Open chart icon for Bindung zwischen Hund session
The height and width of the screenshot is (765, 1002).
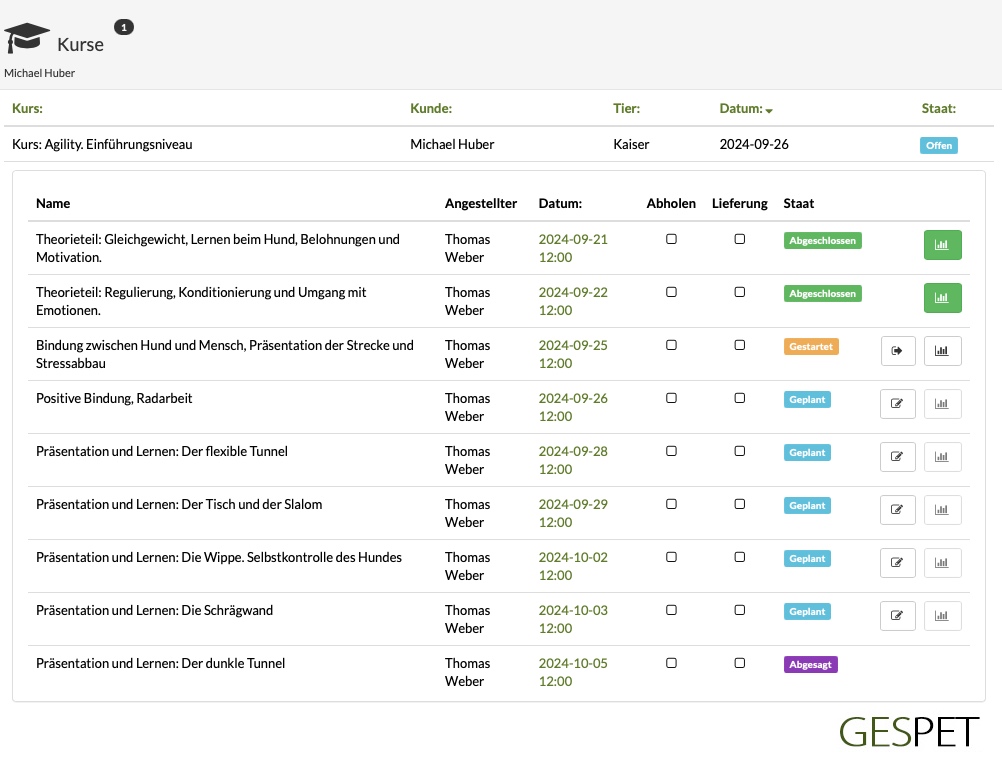(942, 351)
